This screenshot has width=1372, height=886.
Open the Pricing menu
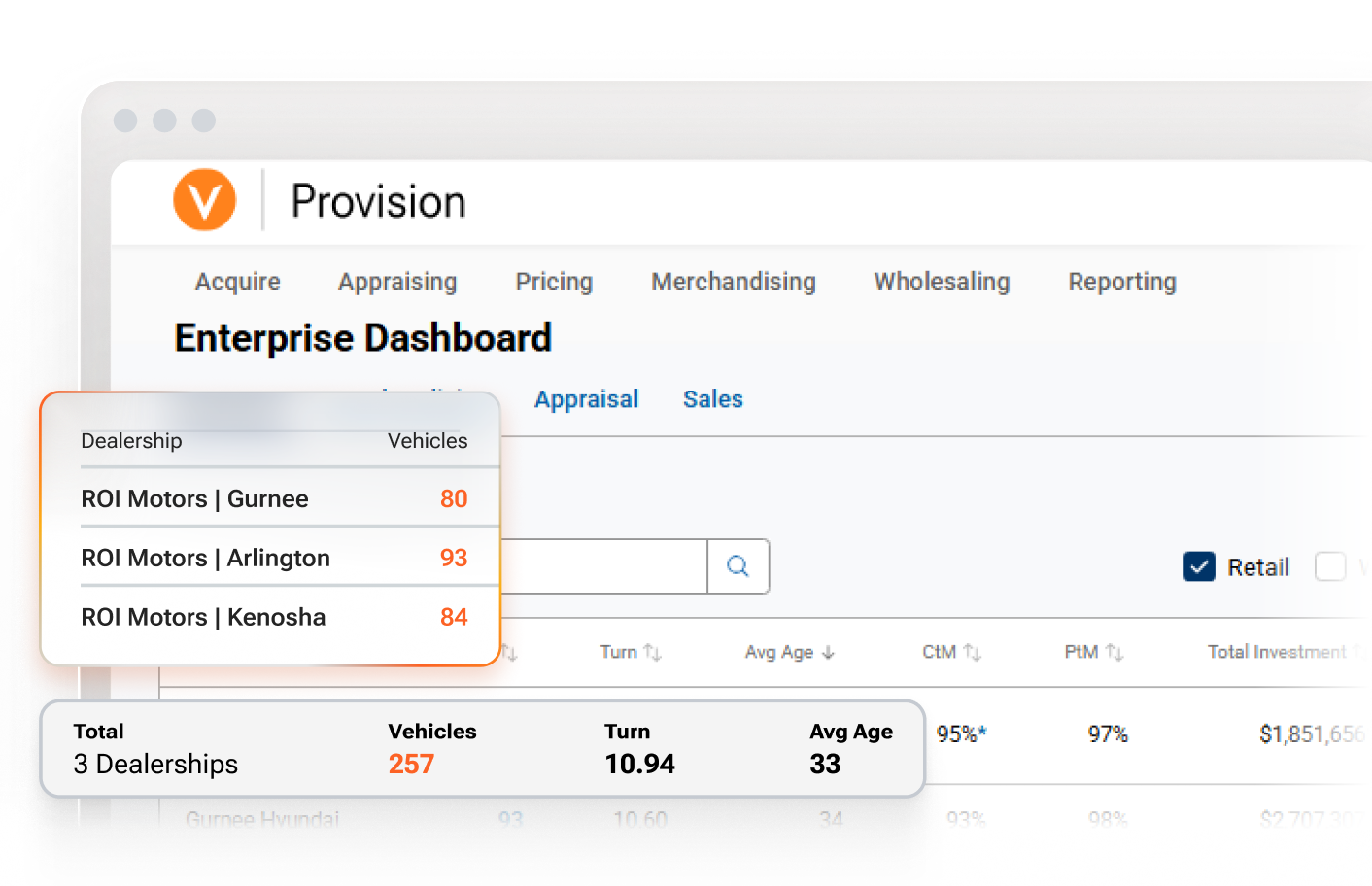coord(554,282)
